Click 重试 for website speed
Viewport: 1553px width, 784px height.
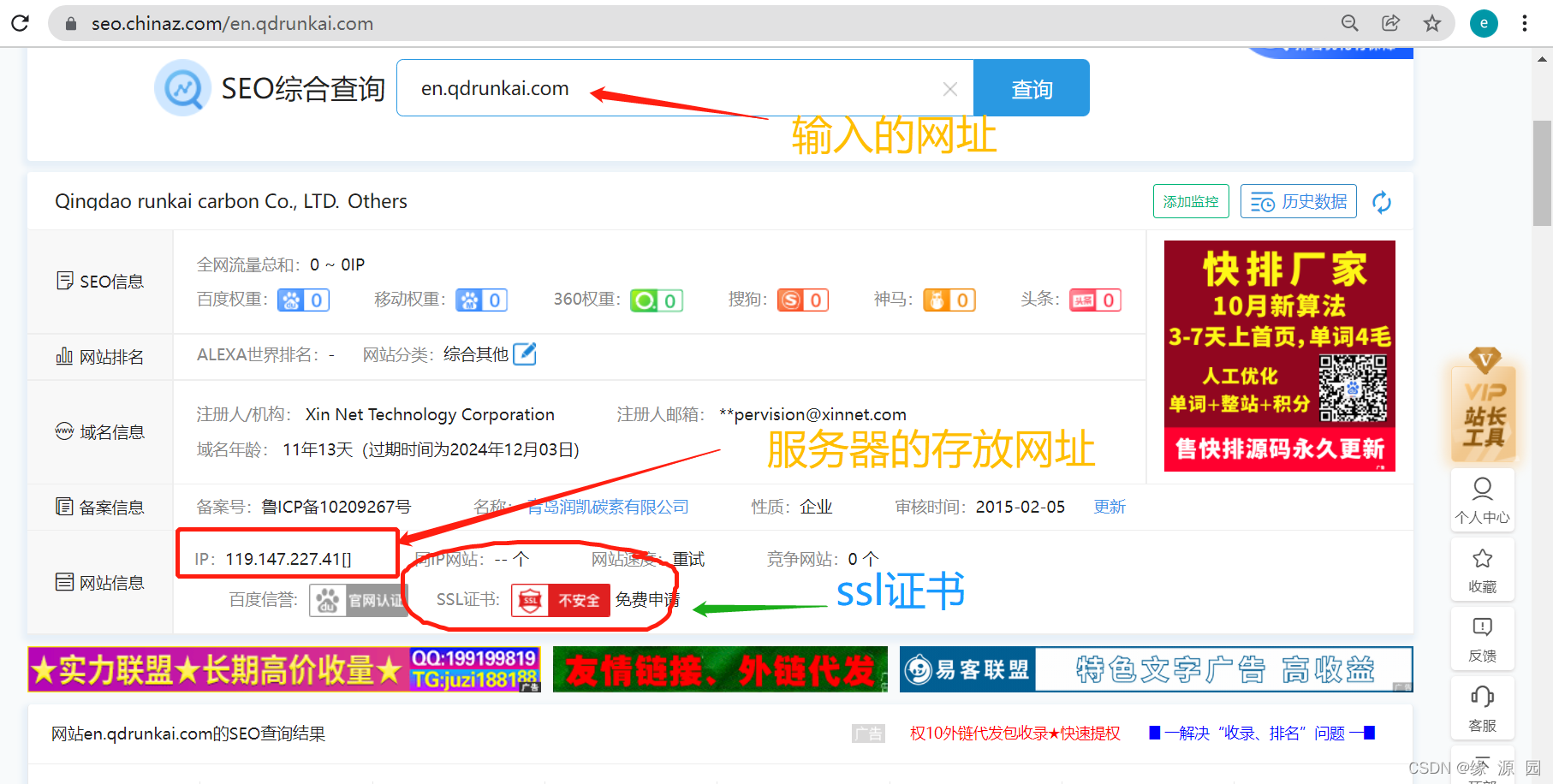point(688,559)
